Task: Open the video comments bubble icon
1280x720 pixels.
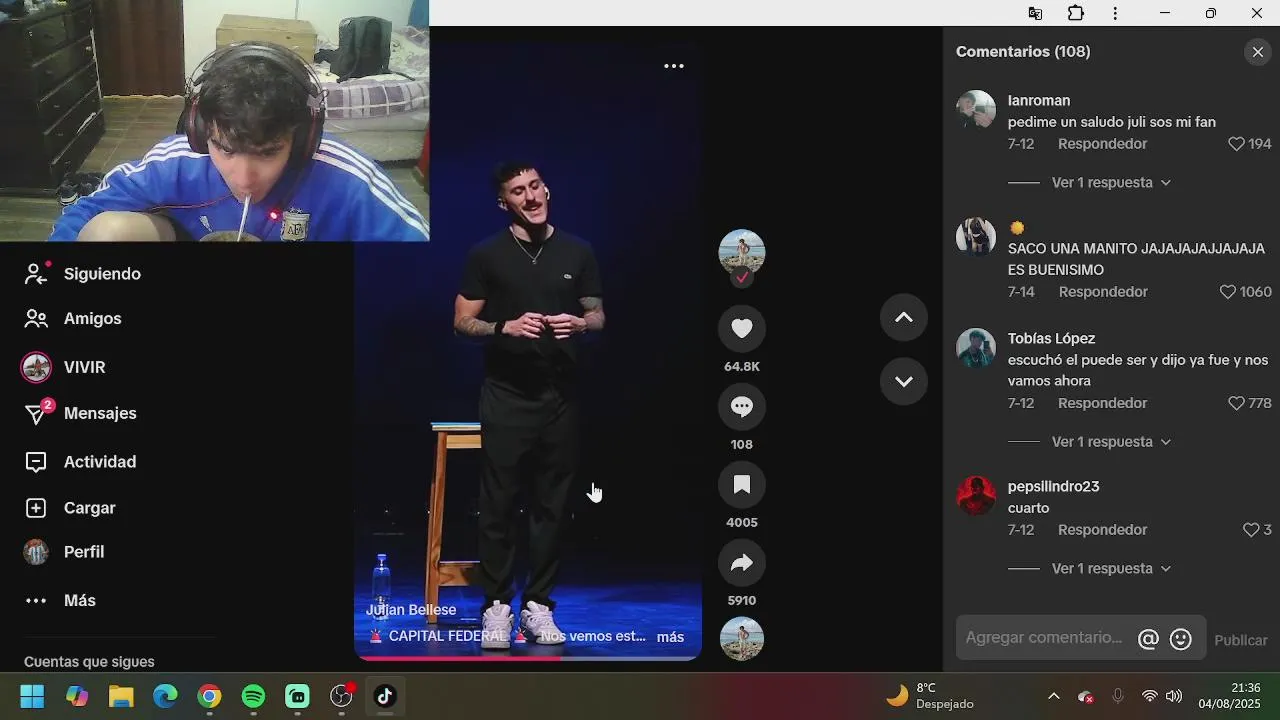Action: (x=742, y=406)
